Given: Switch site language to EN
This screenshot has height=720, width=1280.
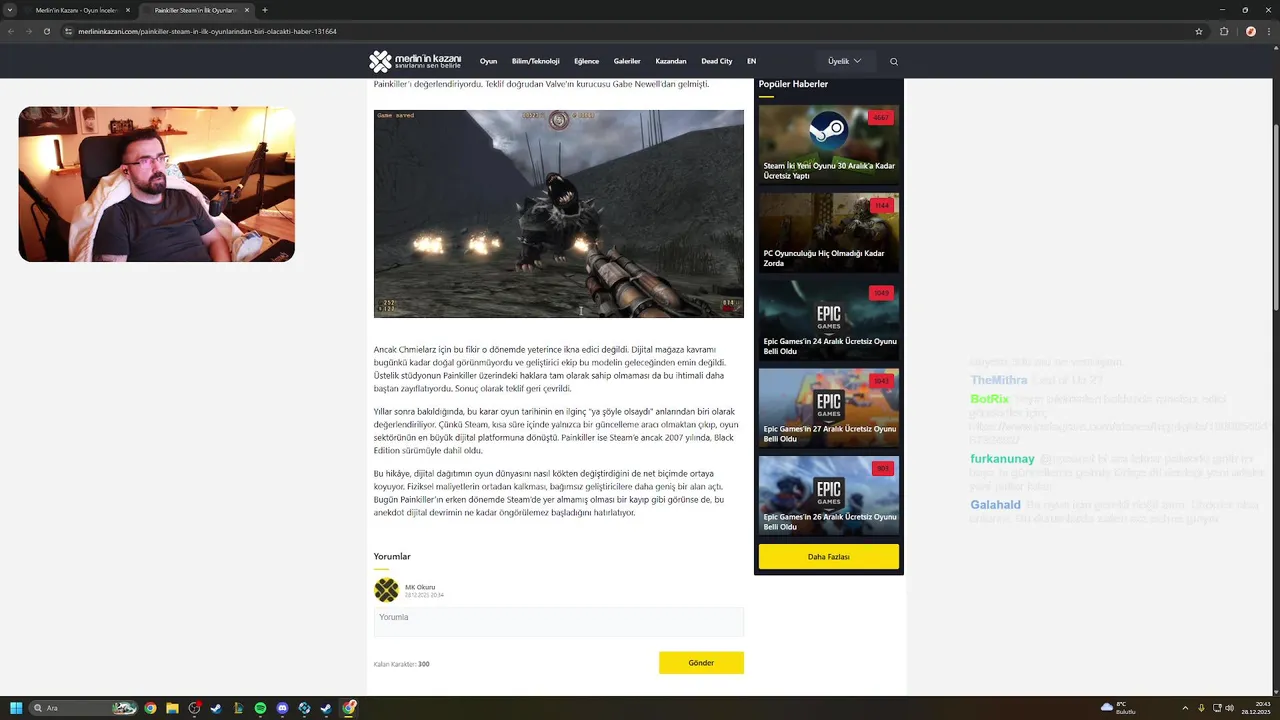Looking at the screenshot, I should pos(752,61).
